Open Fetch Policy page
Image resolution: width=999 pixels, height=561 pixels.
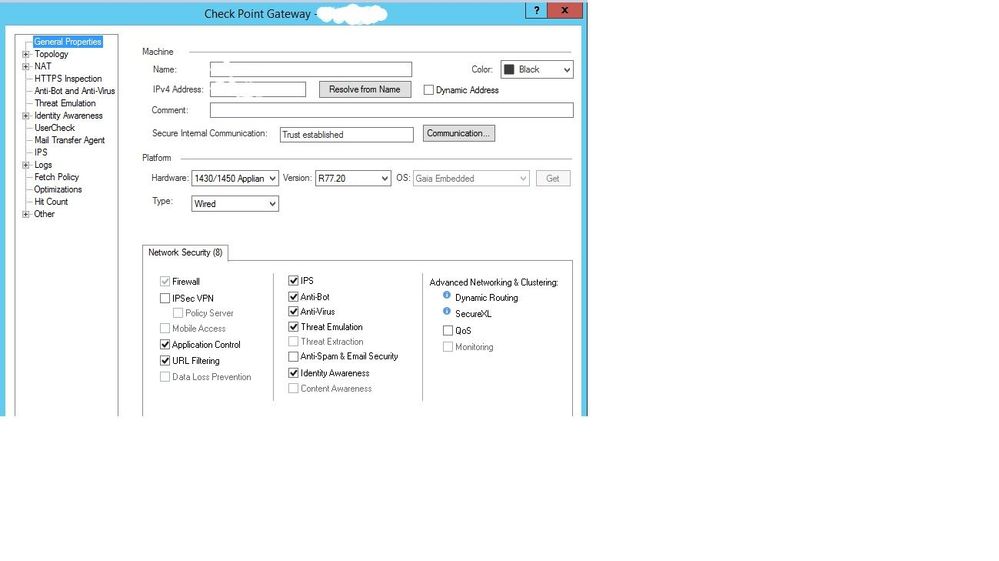[x=57, y=177]
